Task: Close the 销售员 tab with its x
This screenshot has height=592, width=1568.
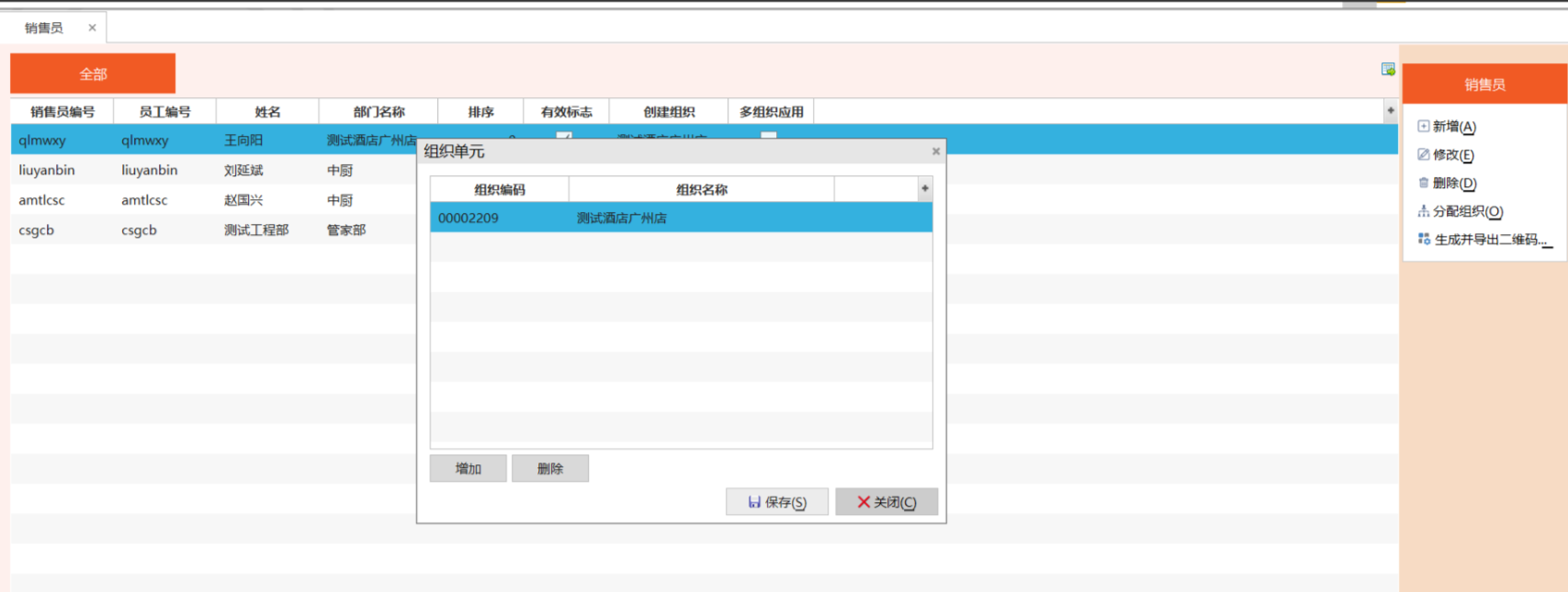Action: tap(92, 28)
